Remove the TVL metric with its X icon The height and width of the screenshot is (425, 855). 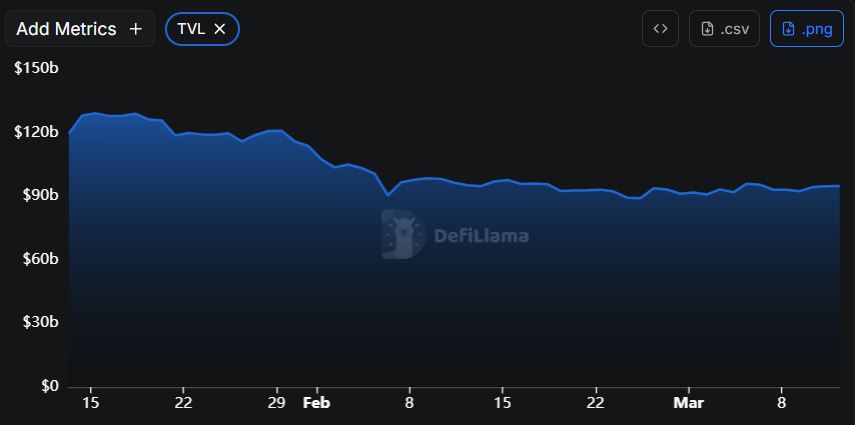tap(220, 29)
